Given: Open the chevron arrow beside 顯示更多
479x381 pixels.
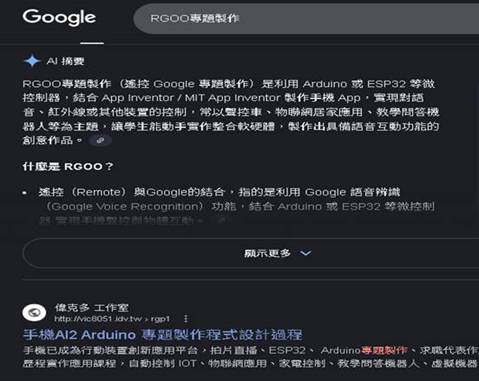Looking at the screenshot, I should pos(306,253).
